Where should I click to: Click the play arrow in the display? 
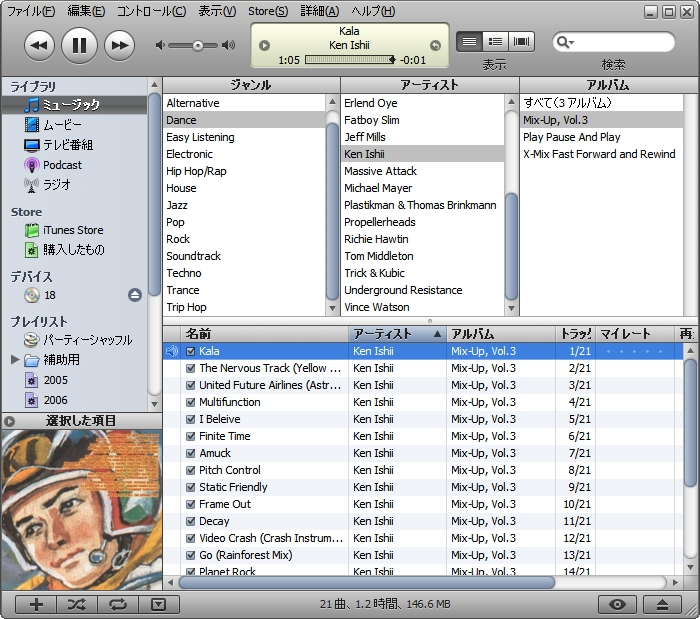tap(264, 45)
